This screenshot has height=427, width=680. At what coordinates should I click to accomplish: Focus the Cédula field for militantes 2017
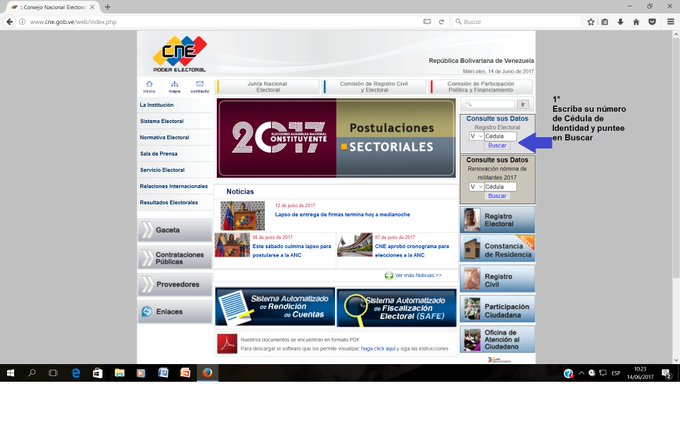point(500,187)
